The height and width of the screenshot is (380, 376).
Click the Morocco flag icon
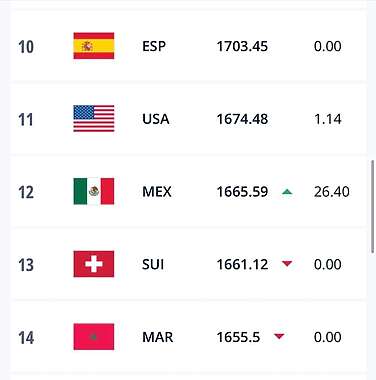[x=94, y=336]
